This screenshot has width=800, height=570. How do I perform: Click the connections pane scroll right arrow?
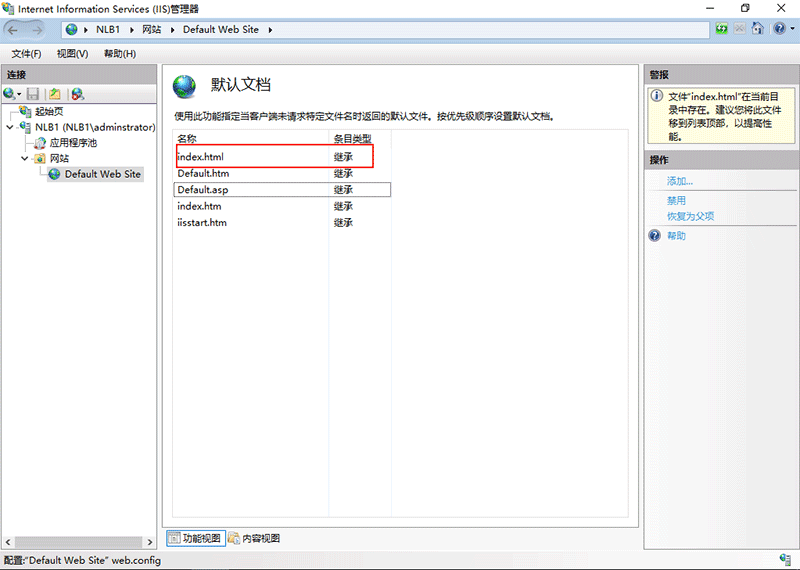click(x=149, y=542)
